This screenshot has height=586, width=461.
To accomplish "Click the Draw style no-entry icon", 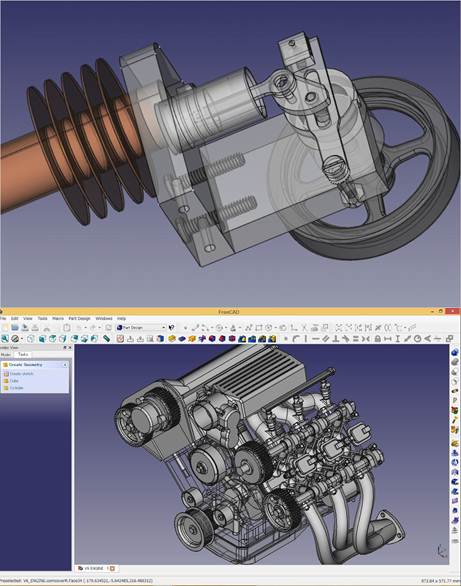I will [x=15, y=339].
